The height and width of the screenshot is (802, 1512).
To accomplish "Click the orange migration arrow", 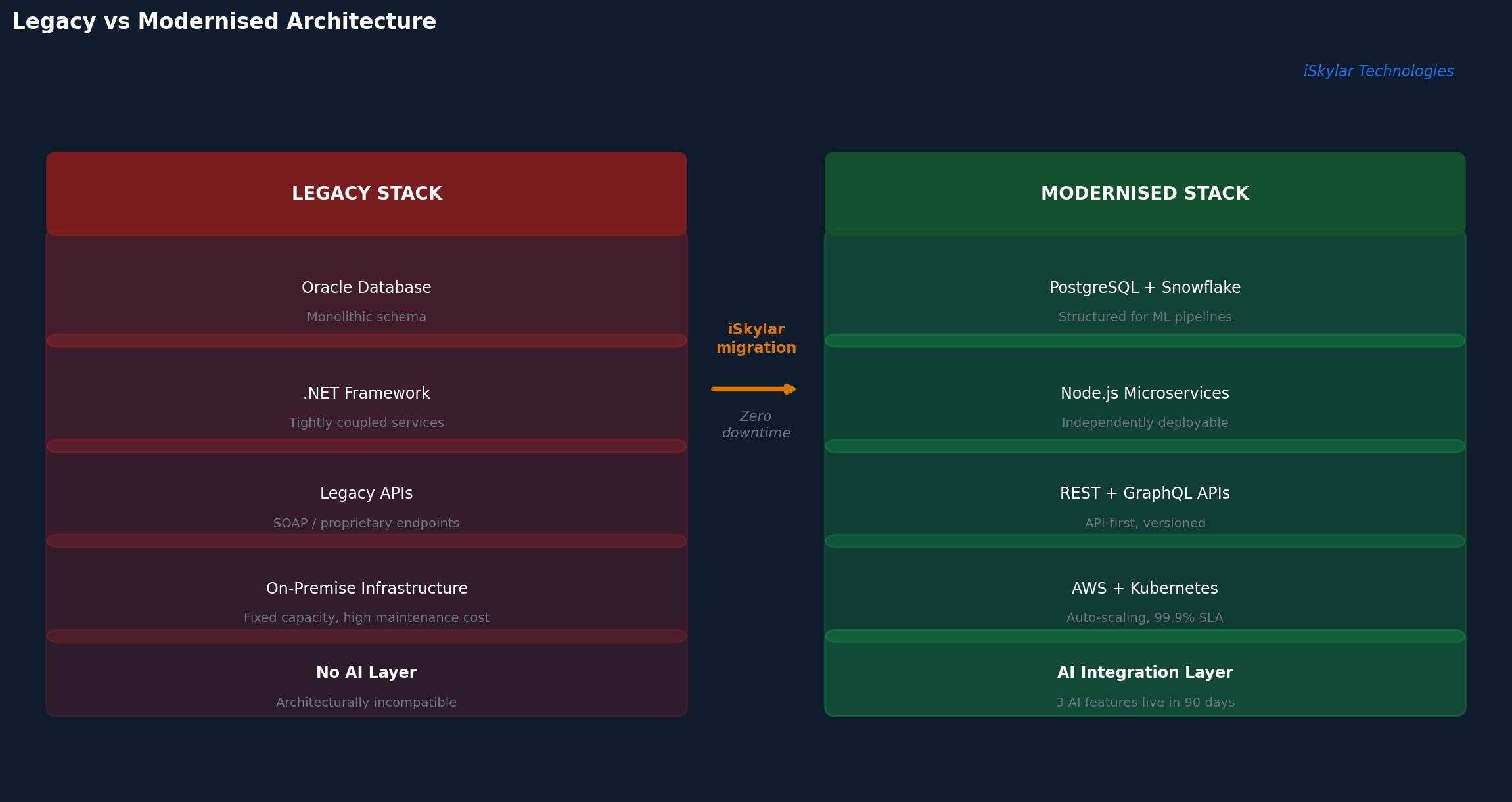I will 754,389.
